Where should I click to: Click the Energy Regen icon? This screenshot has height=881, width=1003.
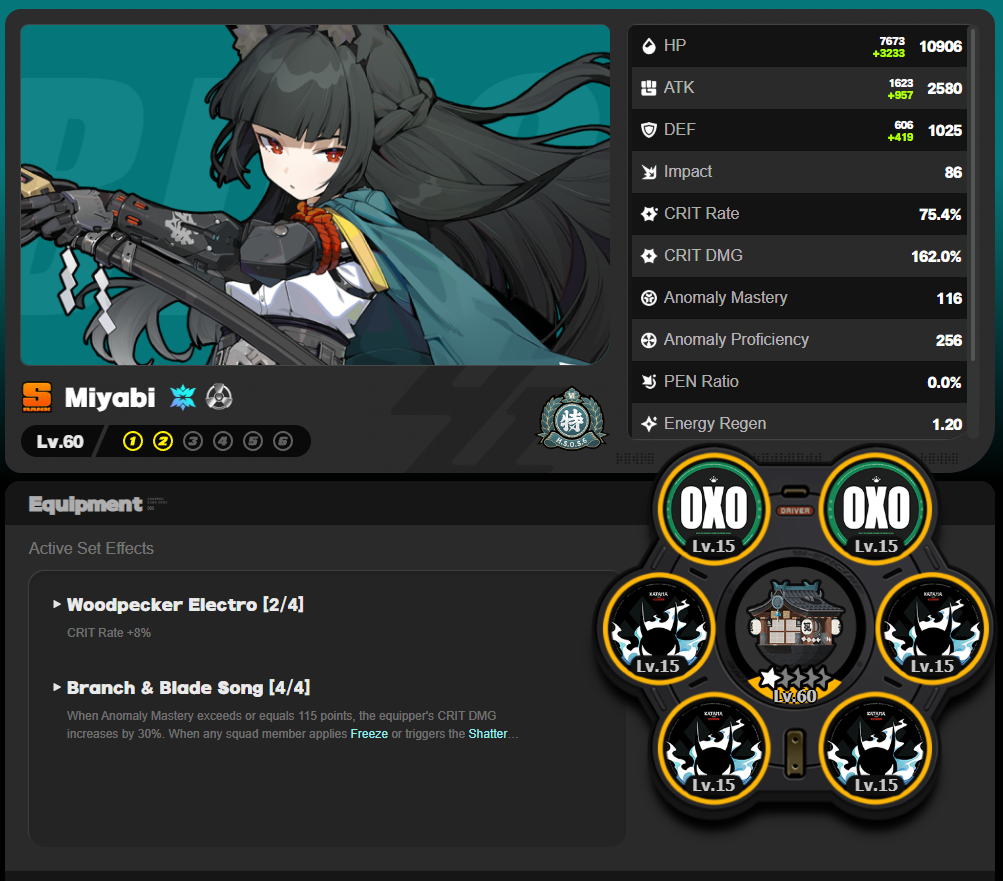click(649, 424)
